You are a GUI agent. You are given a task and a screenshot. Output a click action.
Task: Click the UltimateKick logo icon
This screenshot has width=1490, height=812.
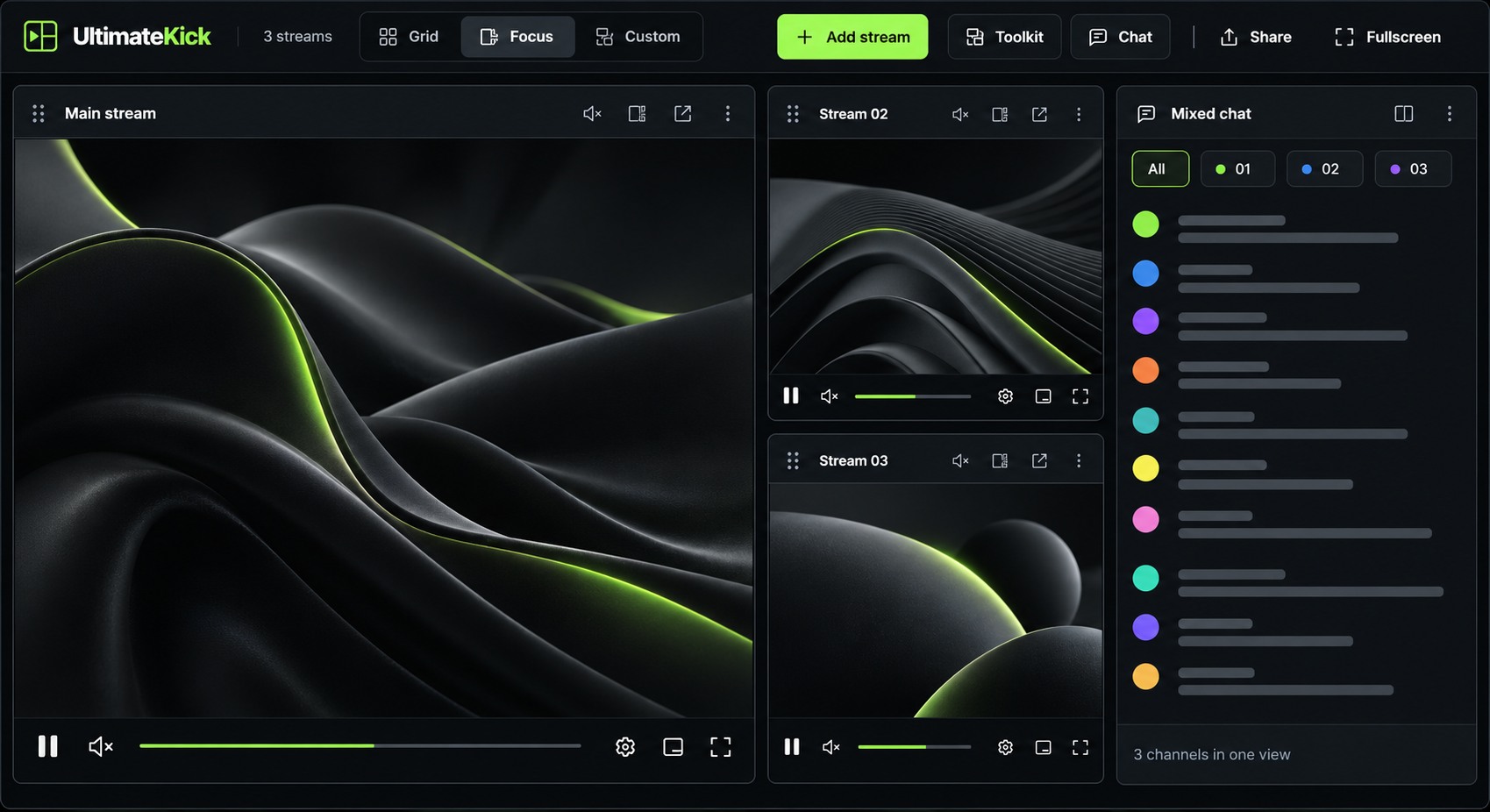click(x=40, y=36)
